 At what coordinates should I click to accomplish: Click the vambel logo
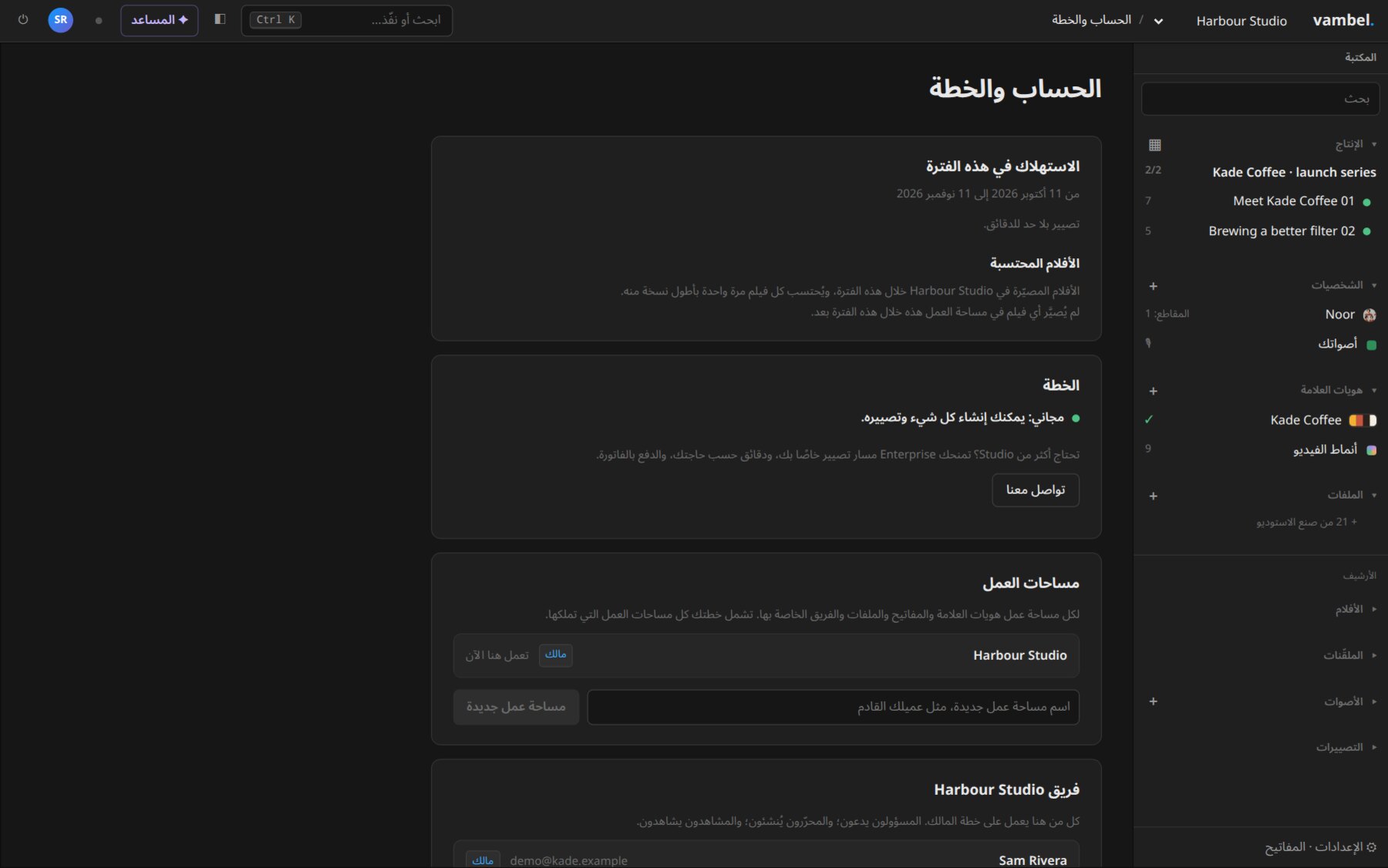1343,20
